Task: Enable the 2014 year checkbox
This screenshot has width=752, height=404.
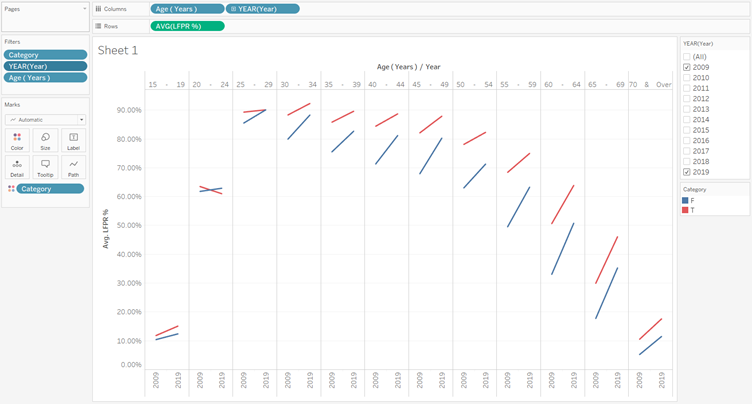Action: pos(687,119)
